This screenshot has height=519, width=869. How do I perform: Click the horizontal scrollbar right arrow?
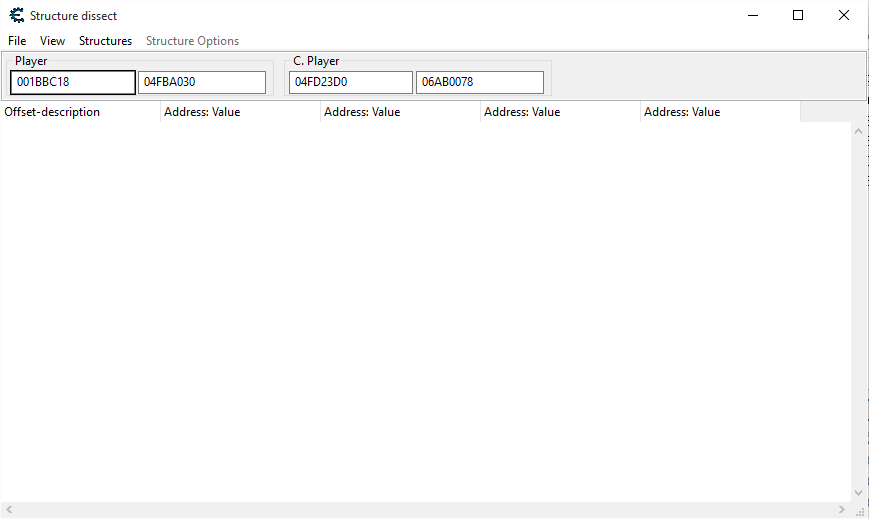pos(842,510)
